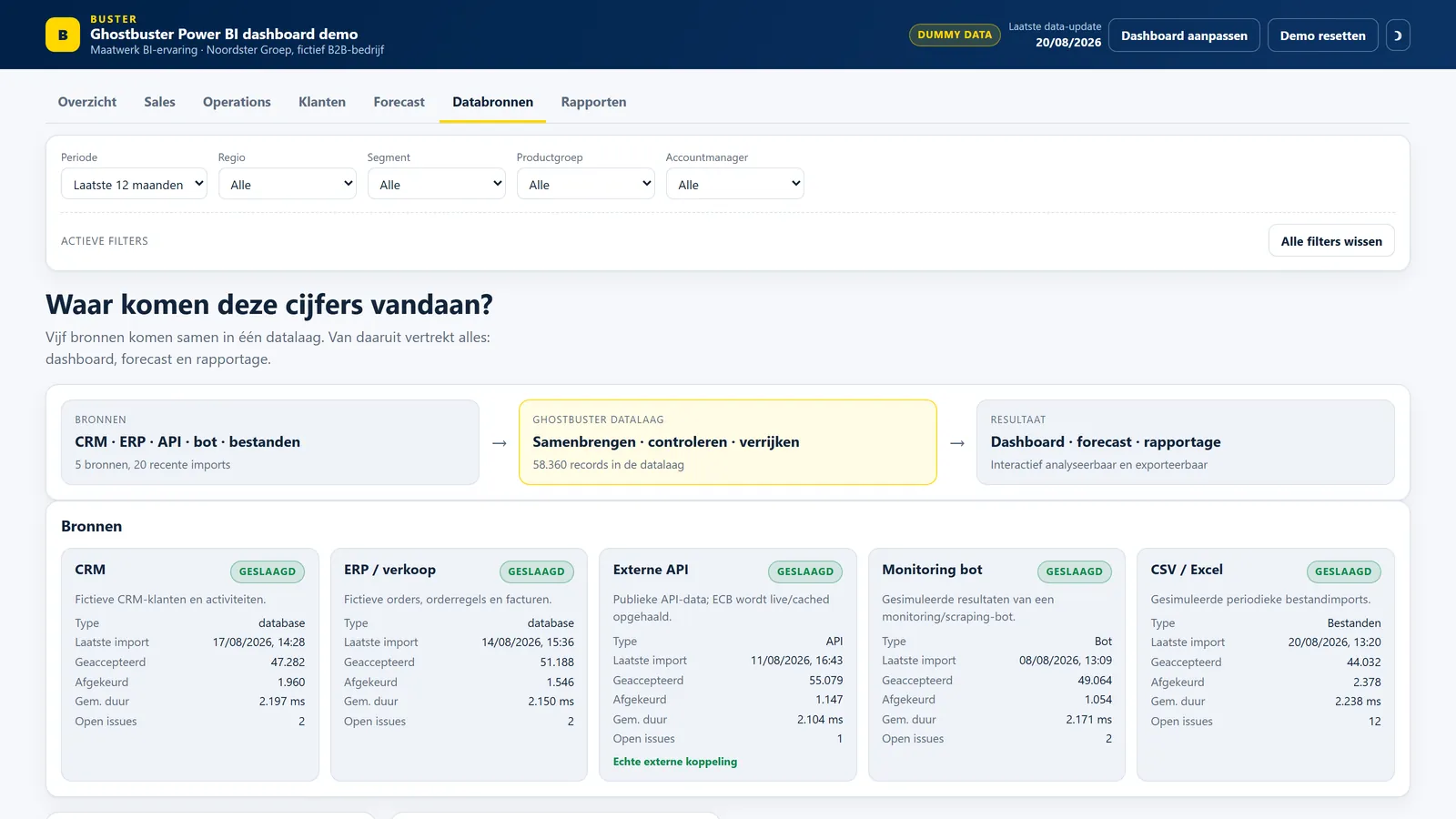Click CSV / Excel Type value Bestanden
The width and height of the screenshot is (1456, 819).
[x=1354, y=623]
